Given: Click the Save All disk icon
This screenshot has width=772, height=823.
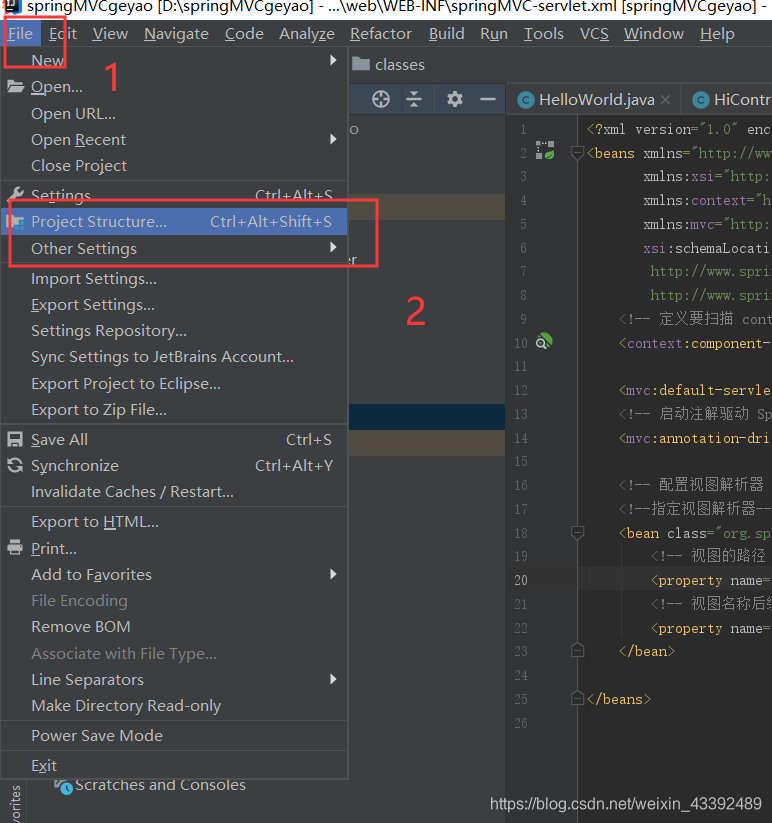Looking at the screenshot, I should 15,439.
